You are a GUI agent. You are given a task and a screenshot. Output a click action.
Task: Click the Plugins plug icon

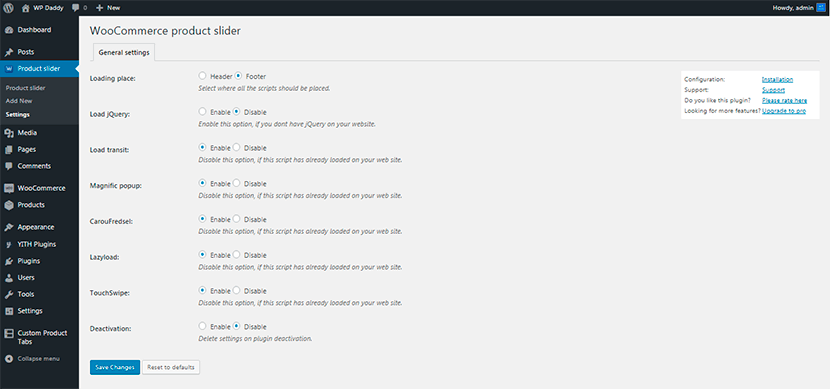(x=9, y=261)
